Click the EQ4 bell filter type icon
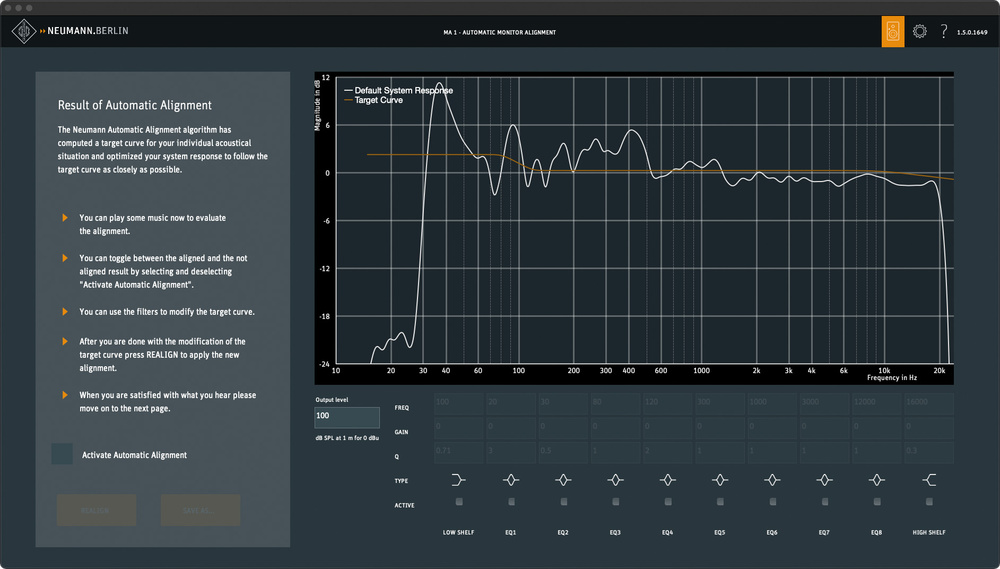The image size is (1000, 569). [667, 480]
